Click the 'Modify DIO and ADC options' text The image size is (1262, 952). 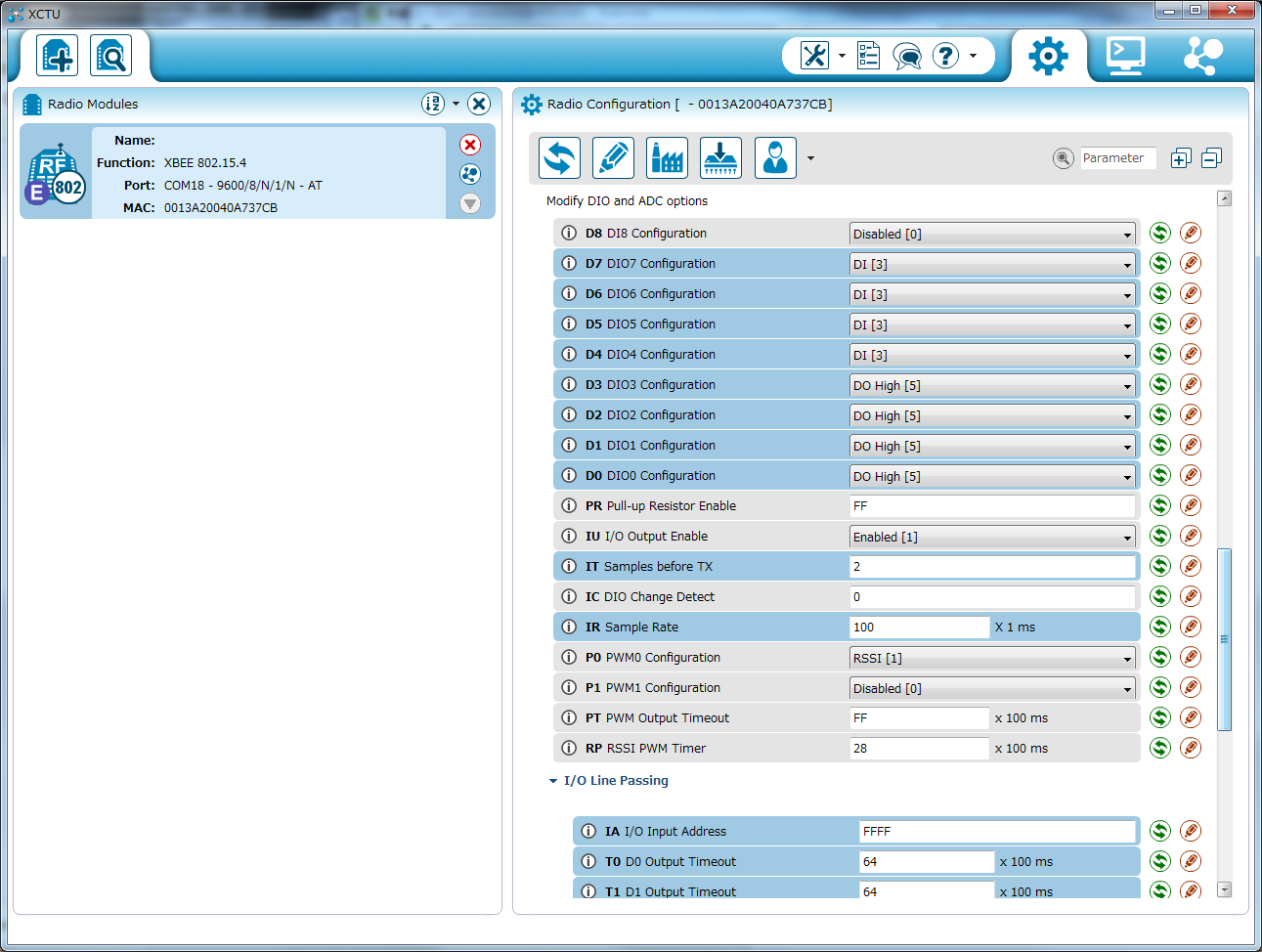click(x=627, y=201)
